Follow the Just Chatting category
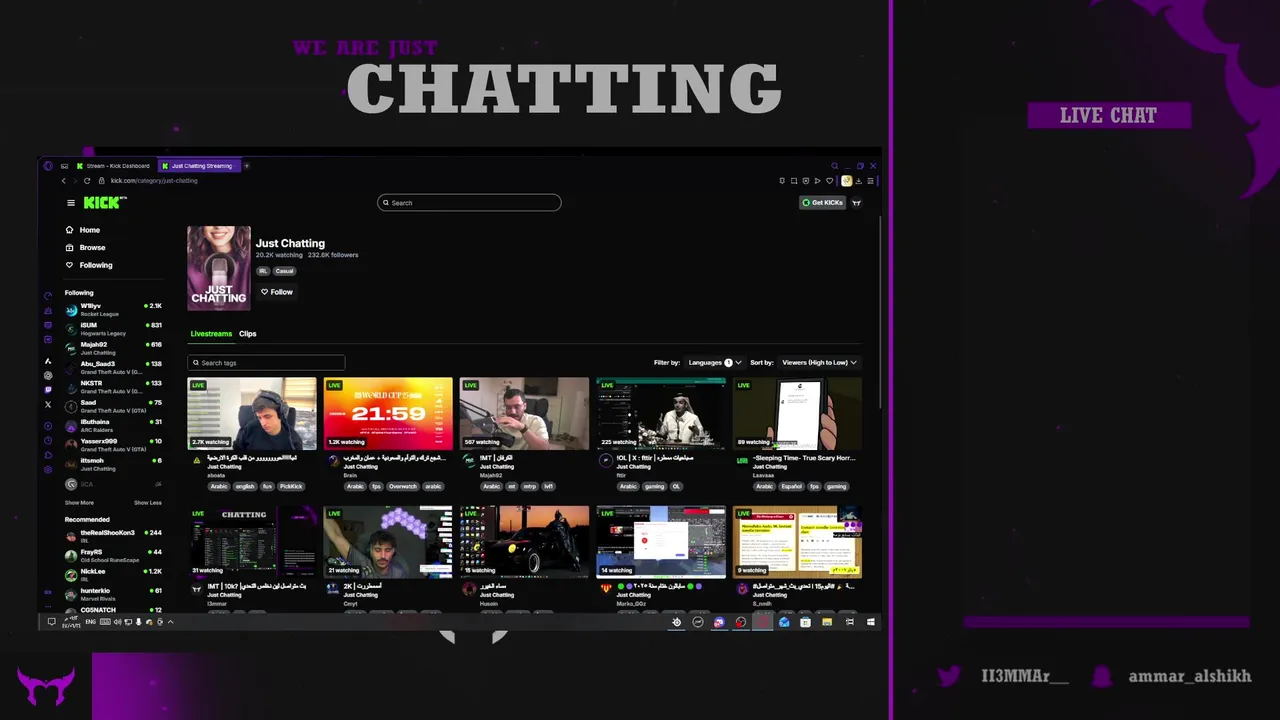This screenshot has width=1280, height=720. [x=277, y=292]
